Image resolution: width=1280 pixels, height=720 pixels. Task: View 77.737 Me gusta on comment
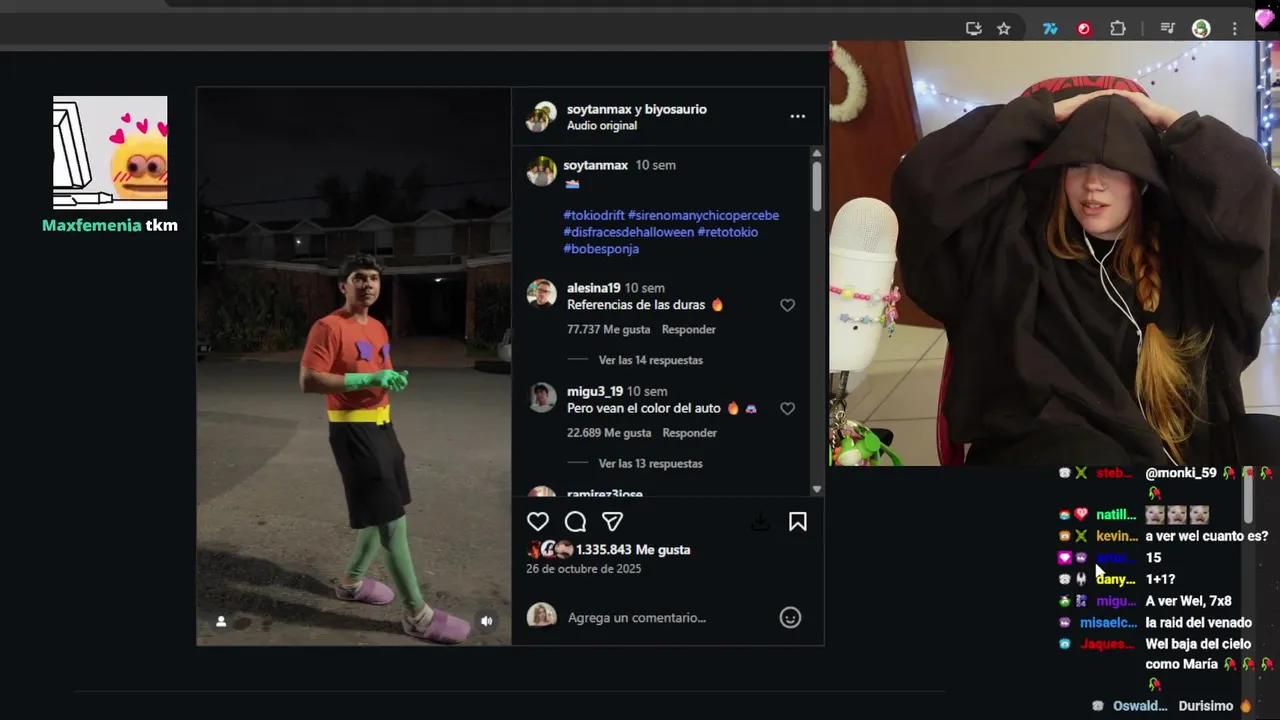(608, 329)
